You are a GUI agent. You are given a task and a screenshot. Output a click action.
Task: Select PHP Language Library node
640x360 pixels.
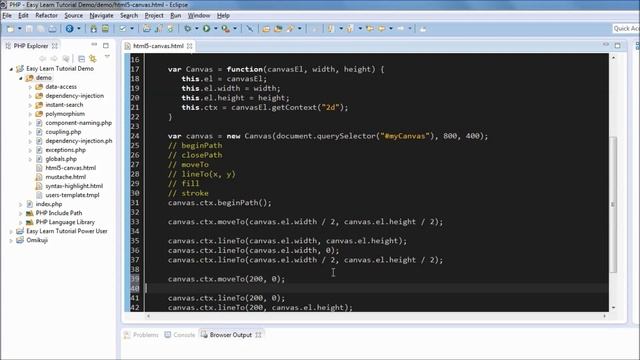tap(65, 222)
